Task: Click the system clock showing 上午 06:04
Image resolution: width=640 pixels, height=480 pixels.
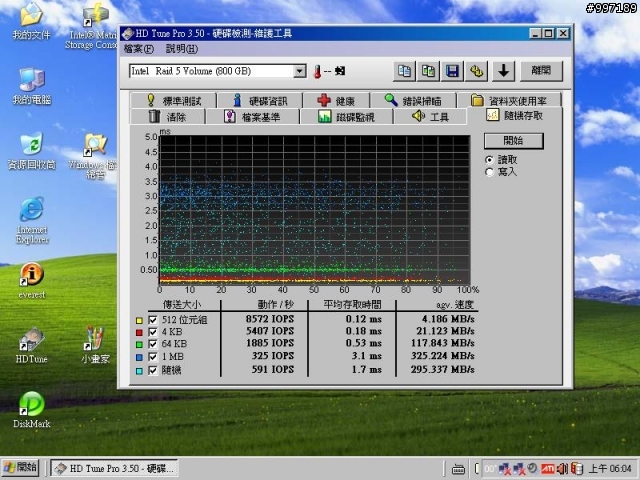Action: click(x=610, y=469)
